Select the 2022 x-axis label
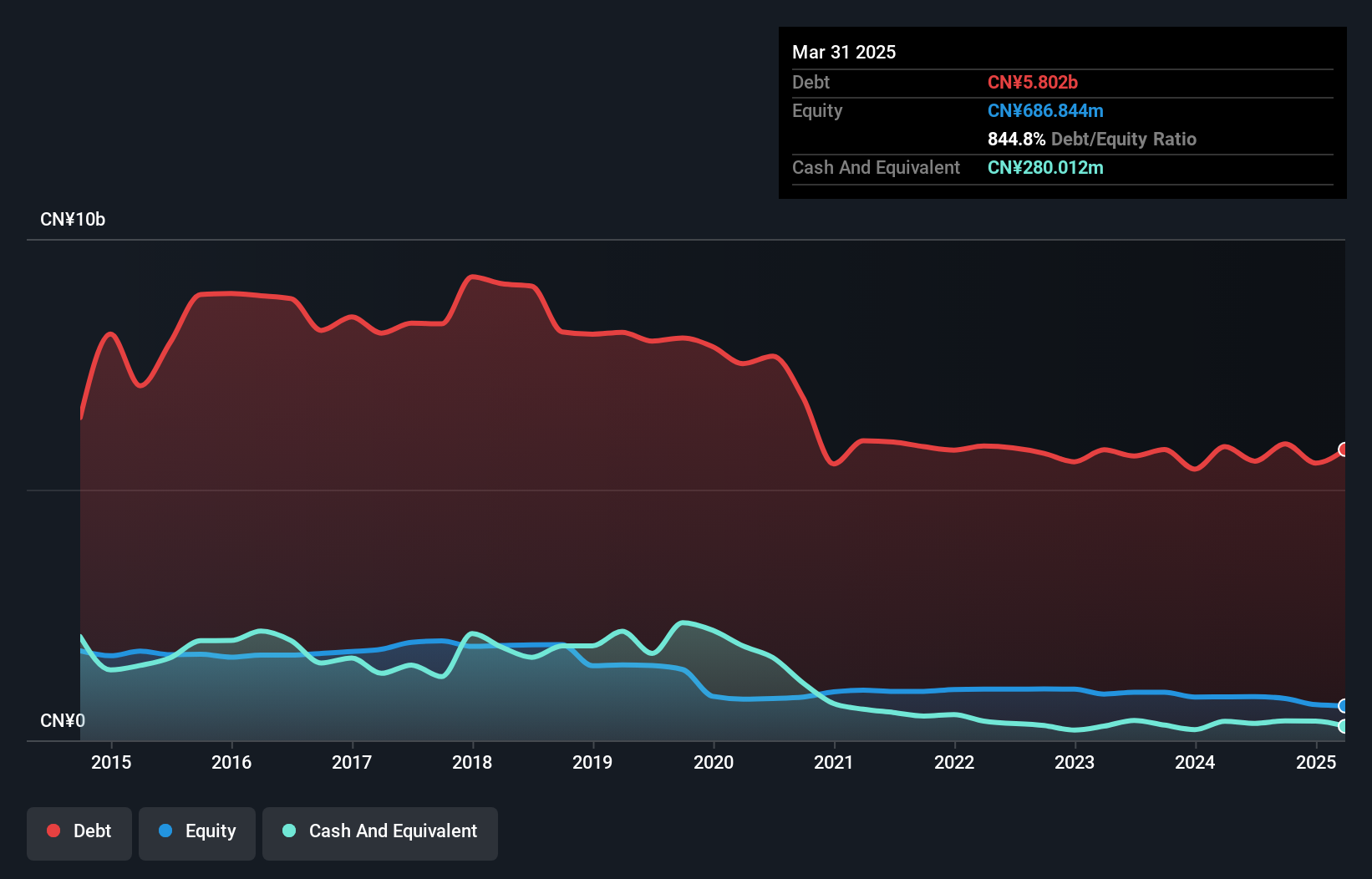This screenshot has height=879, width=1372. click(x=954, y=762)
